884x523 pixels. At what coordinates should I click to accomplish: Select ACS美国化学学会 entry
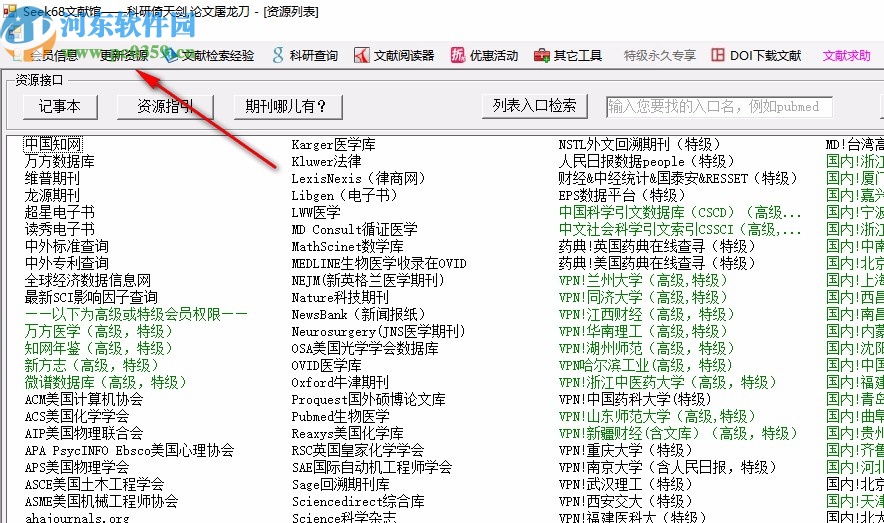click(77, 416)
